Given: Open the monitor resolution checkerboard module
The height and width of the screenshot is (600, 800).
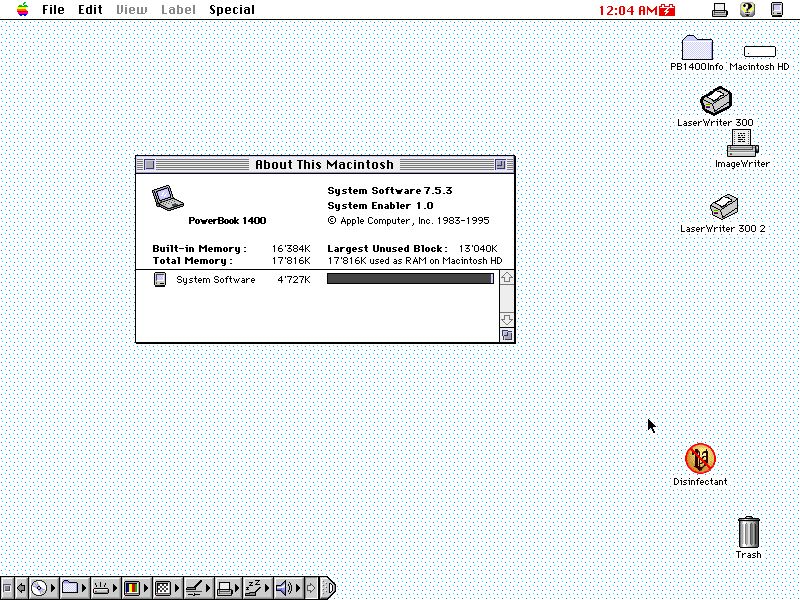Looking at the screenshot, I should point(167,588).
